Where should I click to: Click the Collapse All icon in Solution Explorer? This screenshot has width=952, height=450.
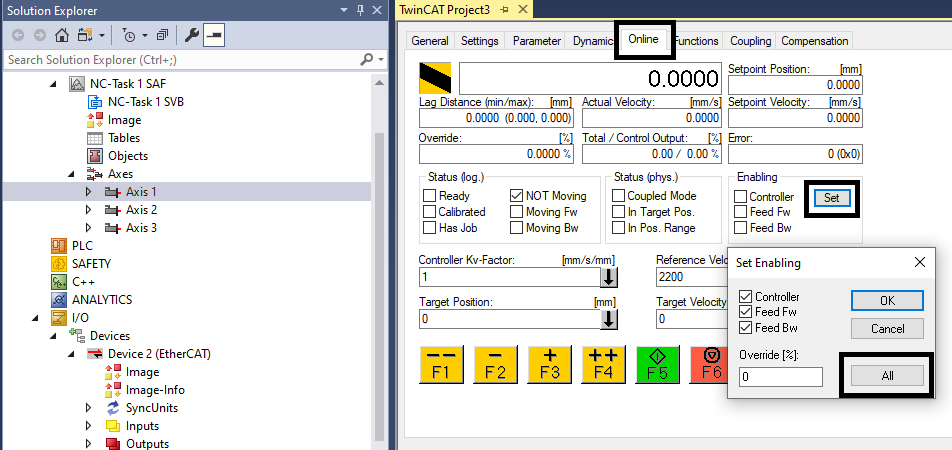162,35
